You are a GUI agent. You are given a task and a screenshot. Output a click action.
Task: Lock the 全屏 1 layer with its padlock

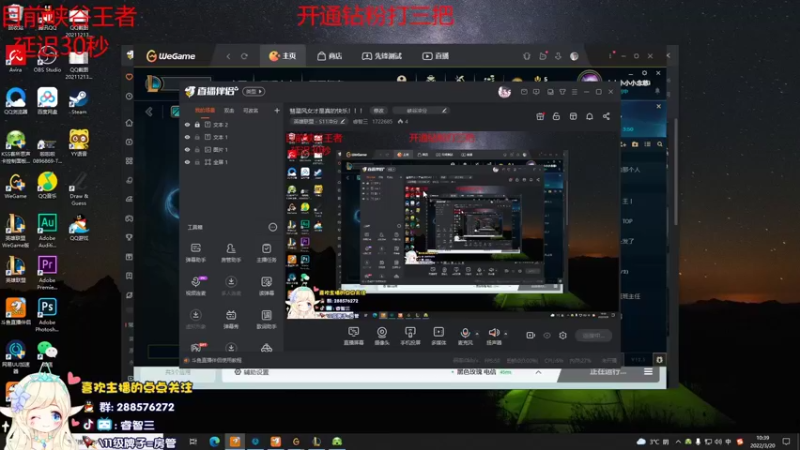pos(197,162)
